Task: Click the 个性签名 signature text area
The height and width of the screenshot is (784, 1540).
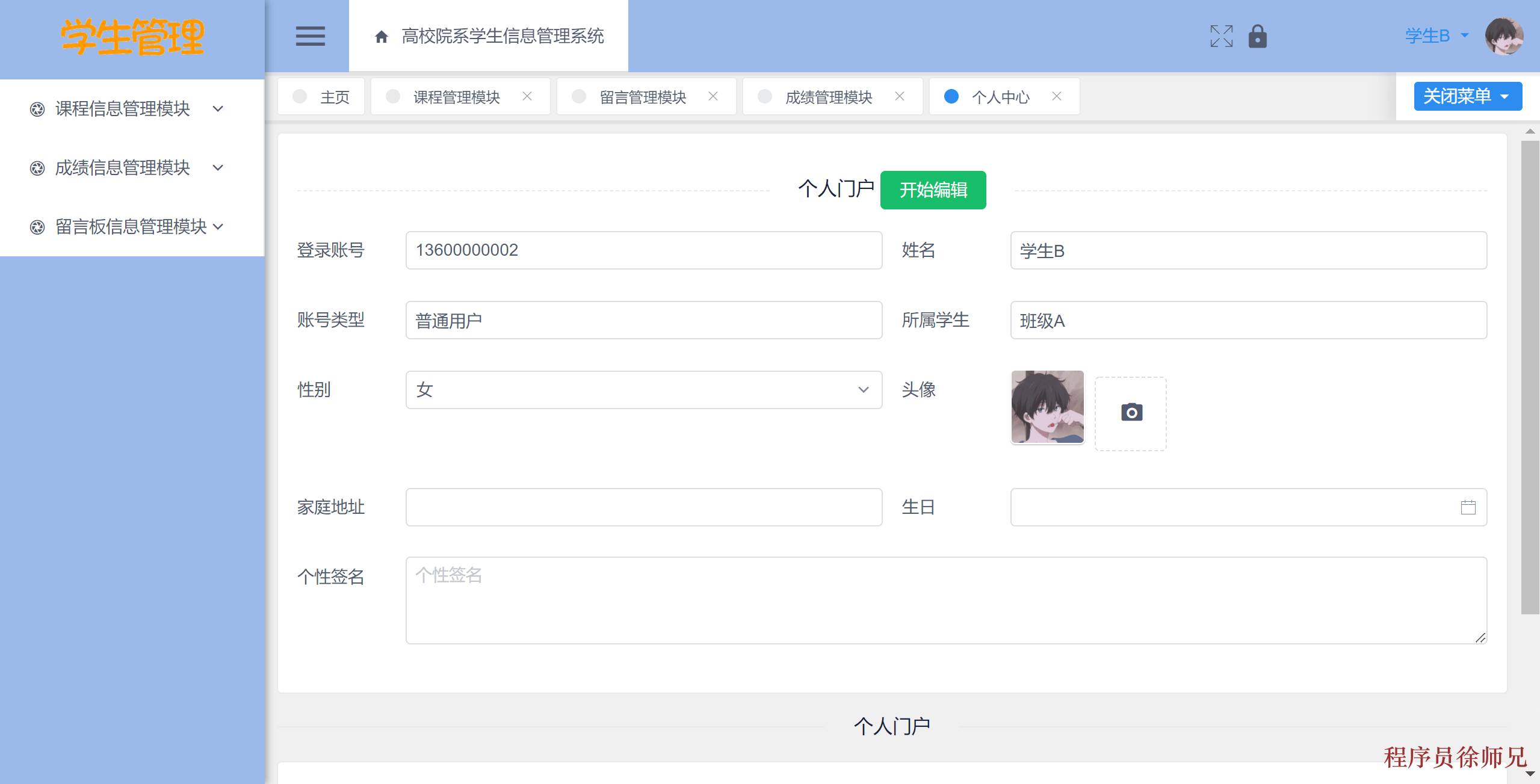Action: tap(945, 599)
